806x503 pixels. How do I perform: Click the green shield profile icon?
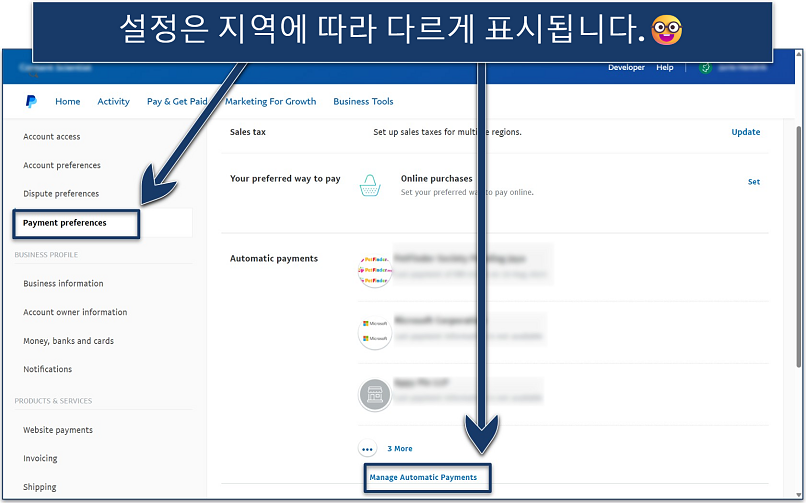(x=708, y=68)
